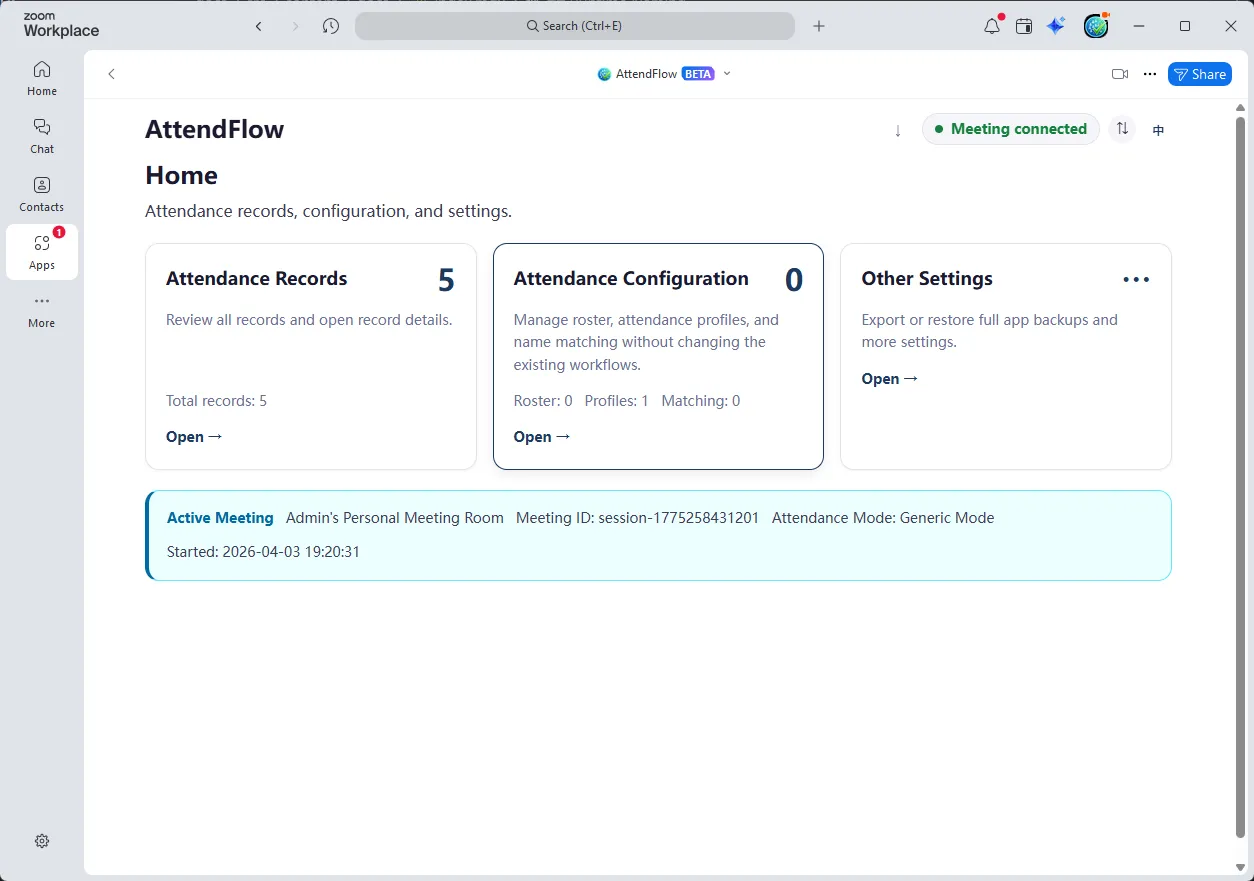This screenshot has width=1254, height=881.
Task: Open the profile avatar menu
Action: [x=1097, y=26]
